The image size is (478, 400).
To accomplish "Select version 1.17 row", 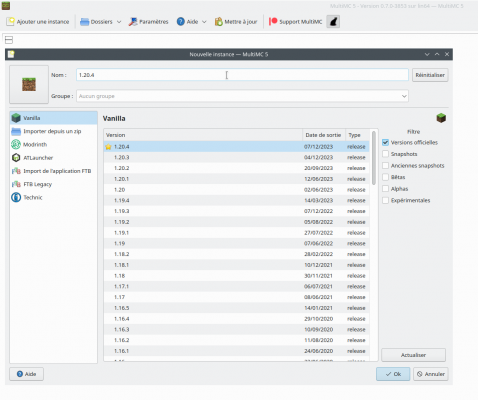I will point(237,297).
